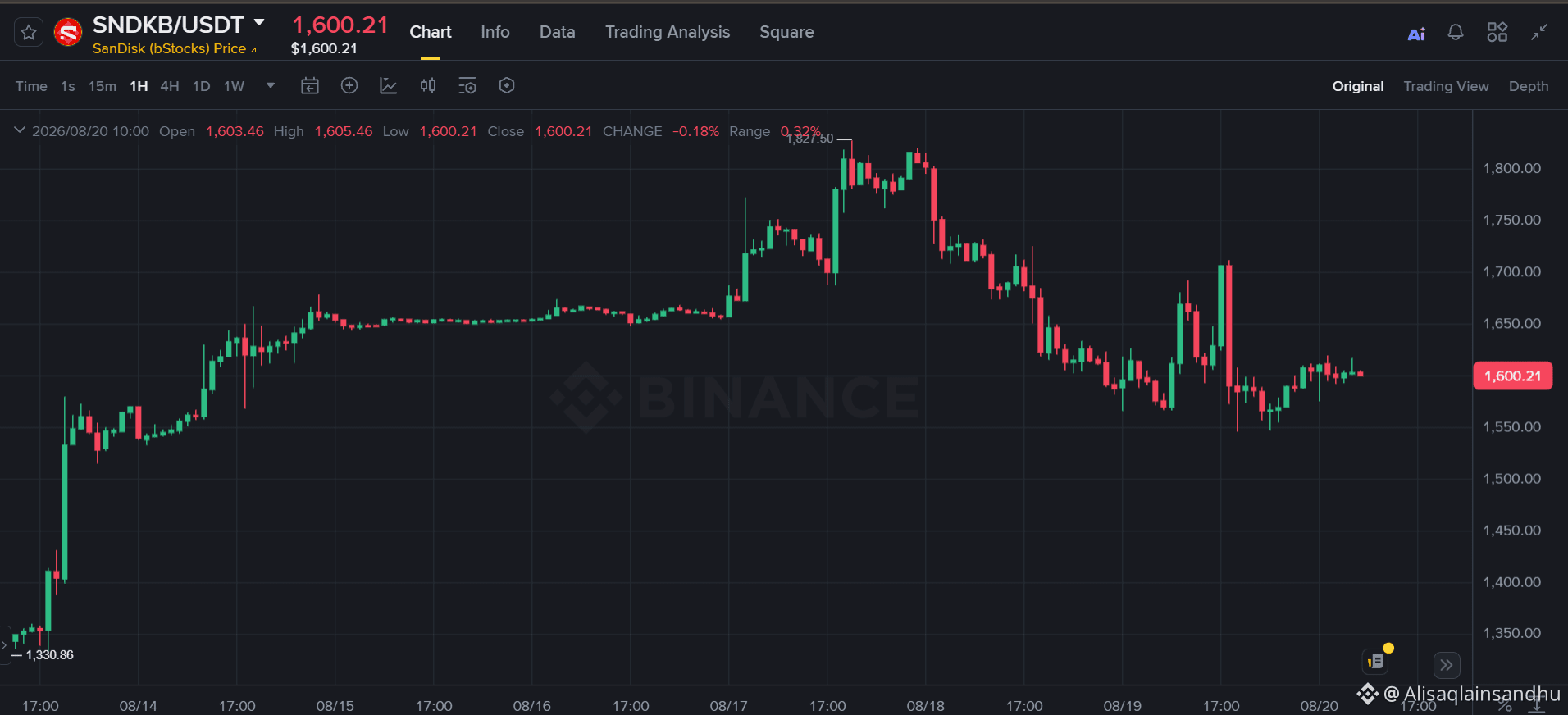This screenshot has height=715, width=1568.
Task: Select the 1H interval
Action: [x=139, y=86]
